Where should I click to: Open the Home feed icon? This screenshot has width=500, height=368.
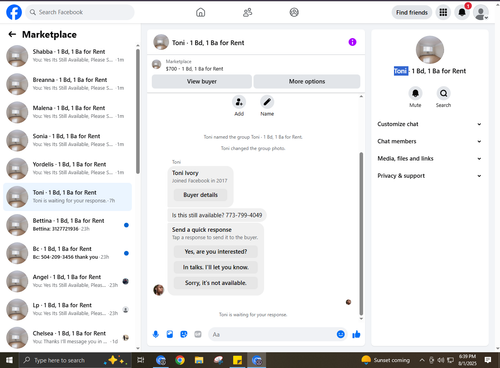200,12
